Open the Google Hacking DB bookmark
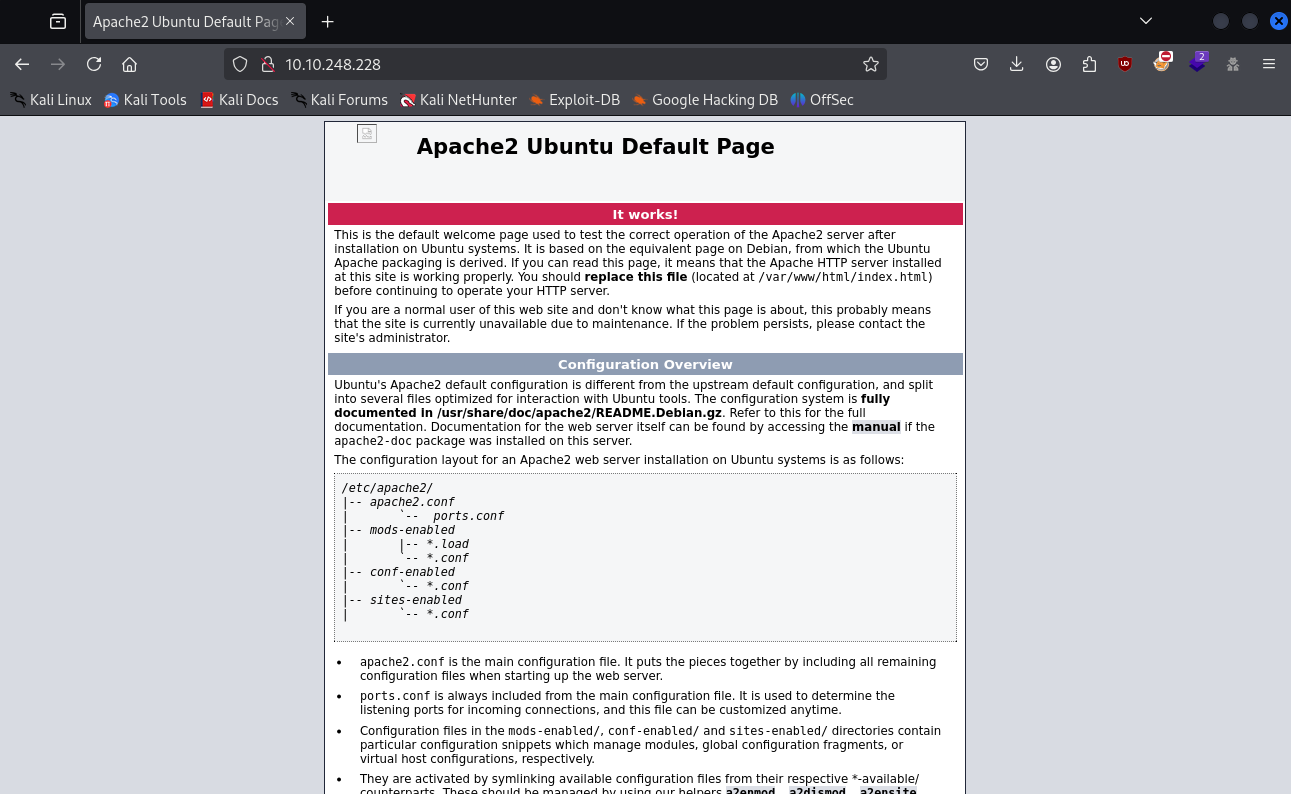 tap(705, 100)
